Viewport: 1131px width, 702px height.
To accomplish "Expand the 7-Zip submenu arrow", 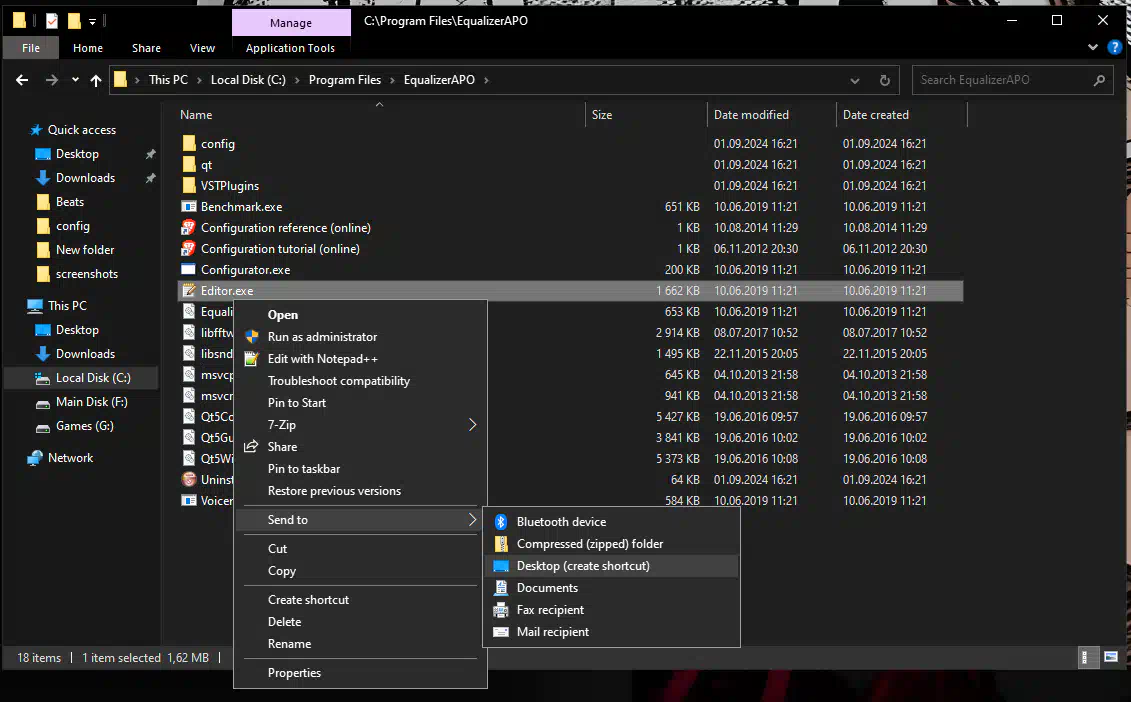I will pos(472,425).
